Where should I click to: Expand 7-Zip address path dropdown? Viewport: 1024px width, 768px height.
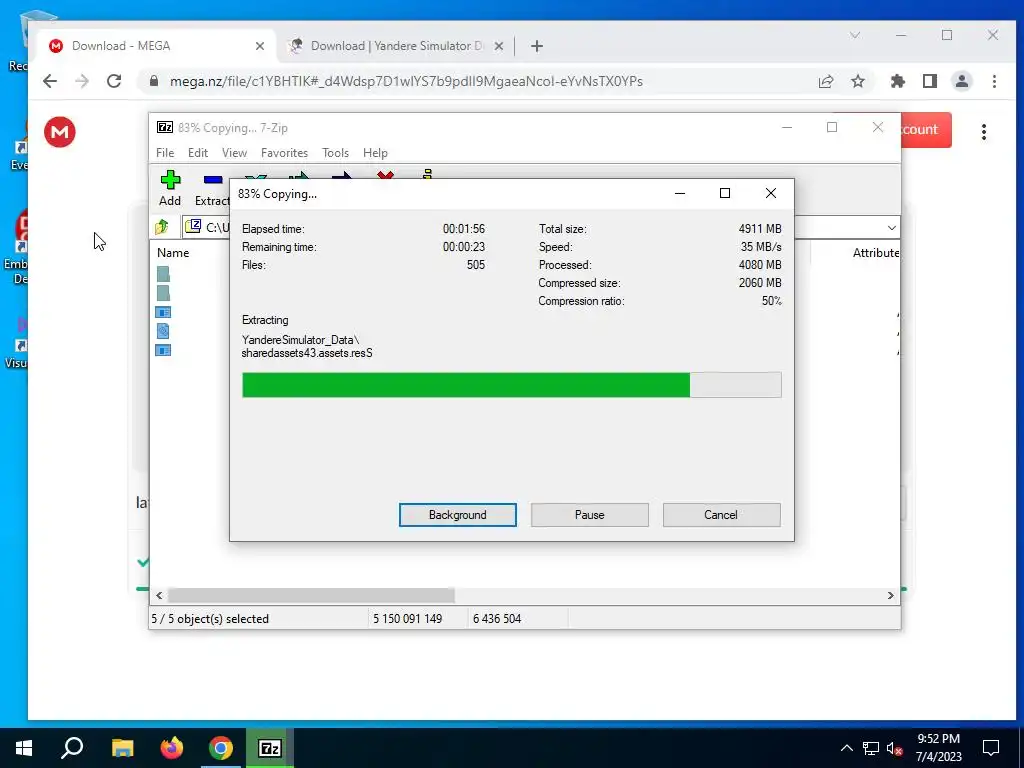click(x=891, y=227)
